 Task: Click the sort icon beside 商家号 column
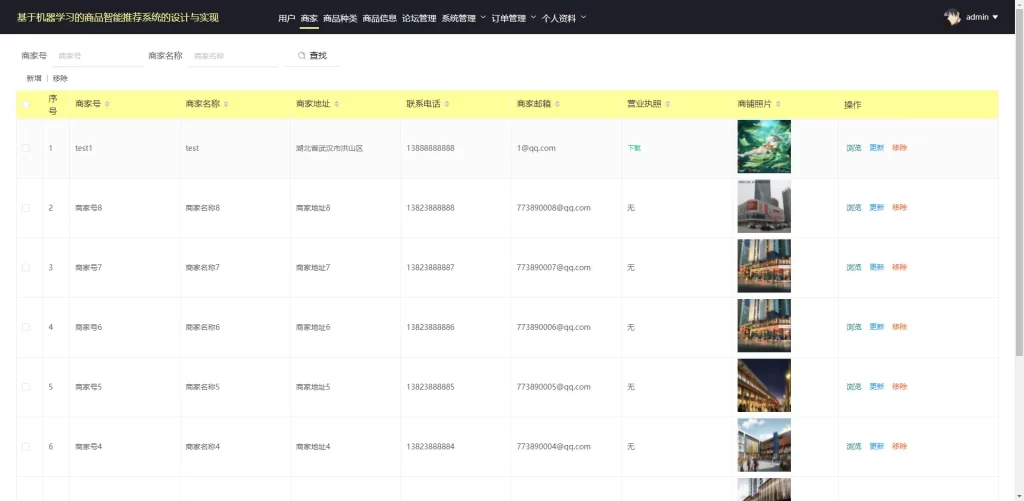107,104
